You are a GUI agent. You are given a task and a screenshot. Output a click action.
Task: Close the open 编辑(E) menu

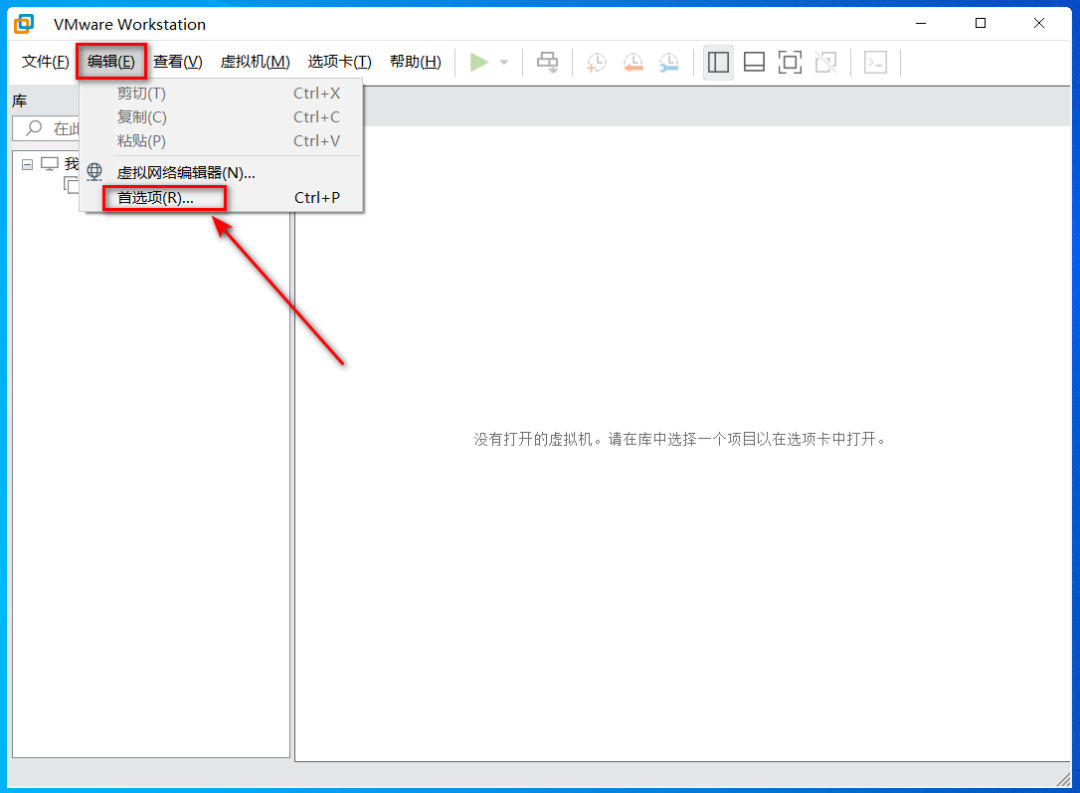point(111,62)
